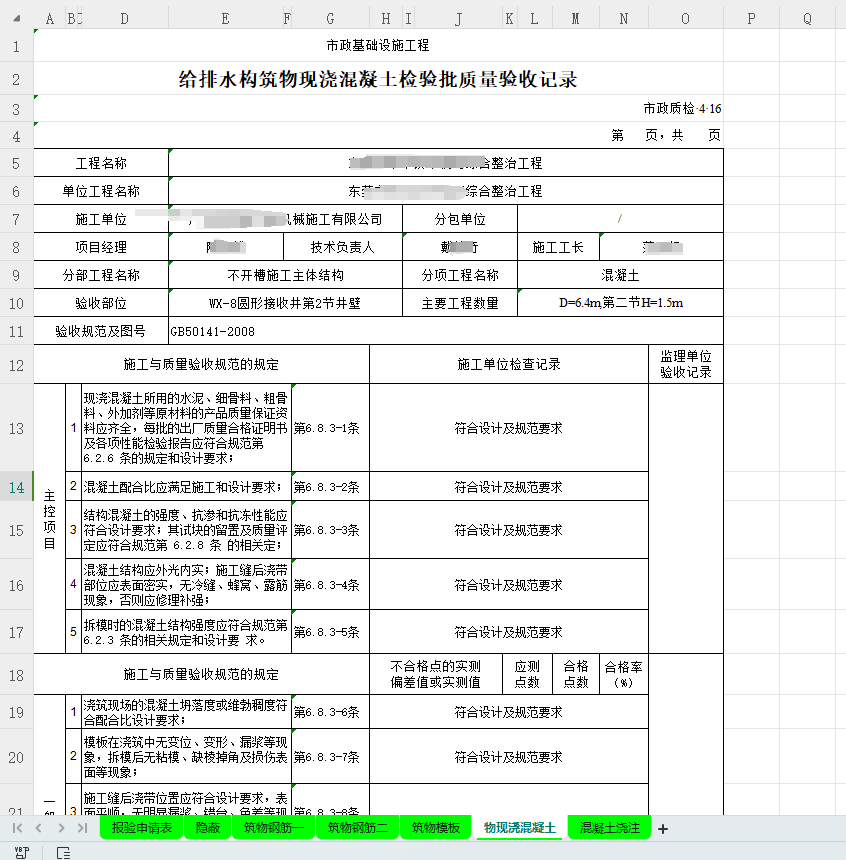Click the 合格率(%) header cell
This screenshot has width=846, height=860.
(623, 675)
